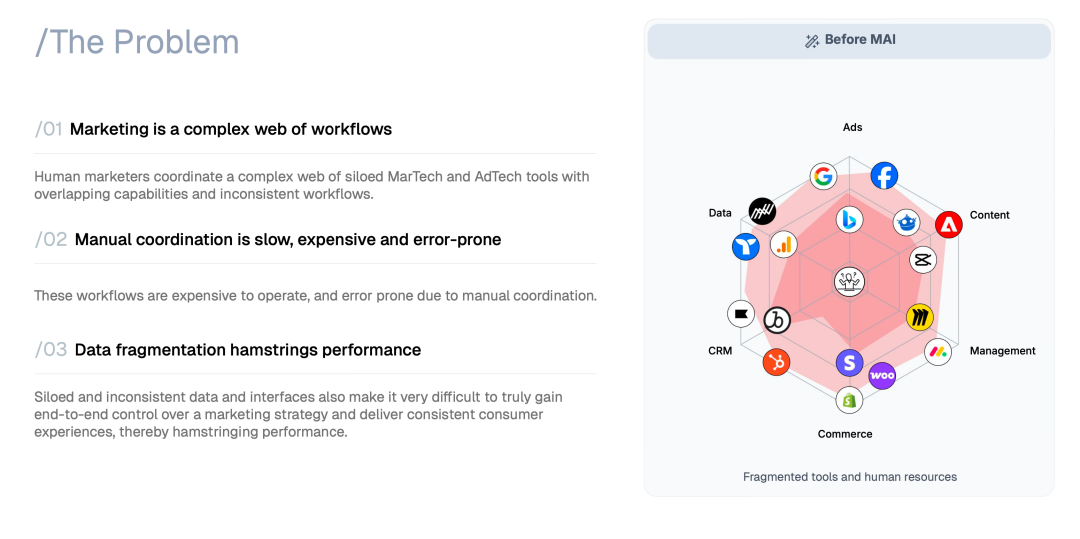Select the Klaviyo flag icon
Viewport: 1080px width, 539px height.
click(741, 314)
